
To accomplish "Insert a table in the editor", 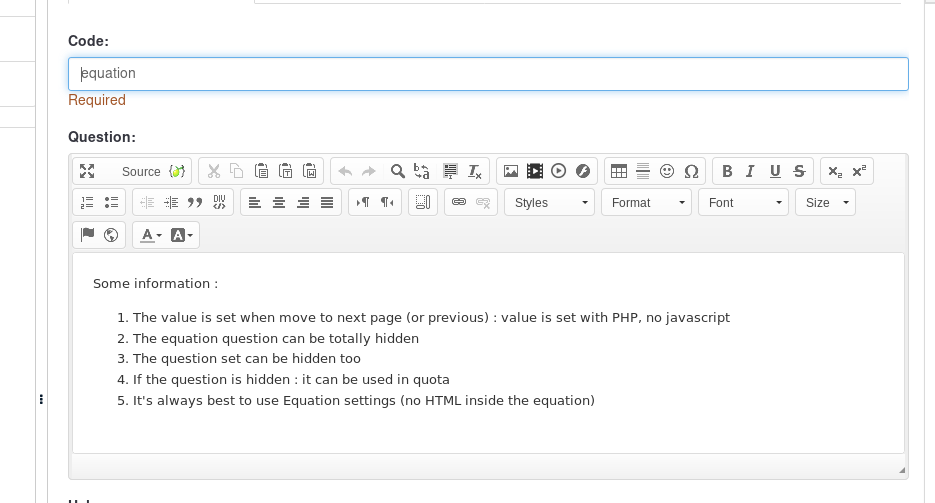I will coord(619,171).
